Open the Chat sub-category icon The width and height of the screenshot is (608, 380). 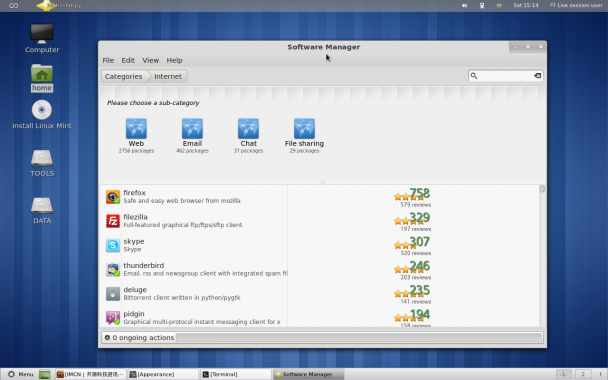(248, 128)
